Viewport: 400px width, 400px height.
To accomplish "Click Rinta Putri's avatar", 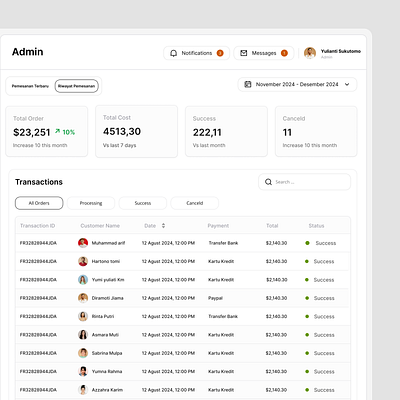I will (x=83, y=316).
